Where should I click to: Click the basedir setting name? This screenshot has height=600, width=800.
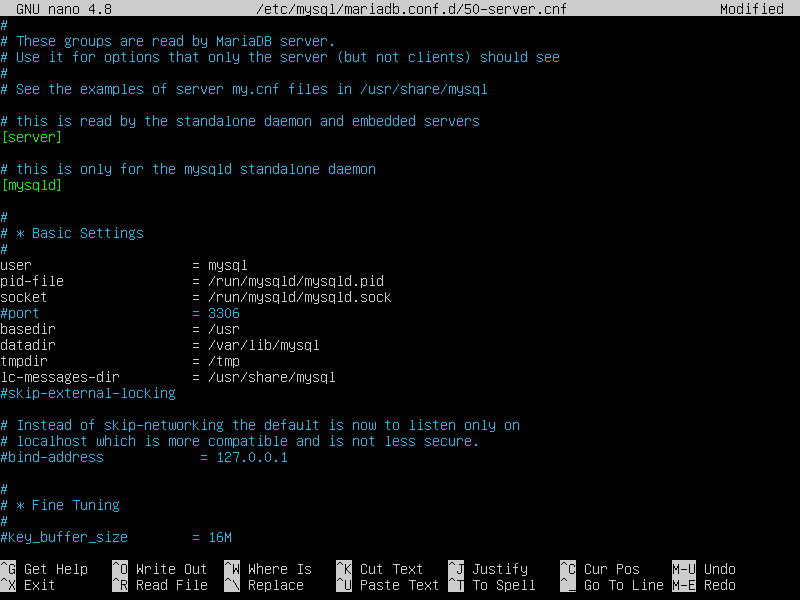28,329
